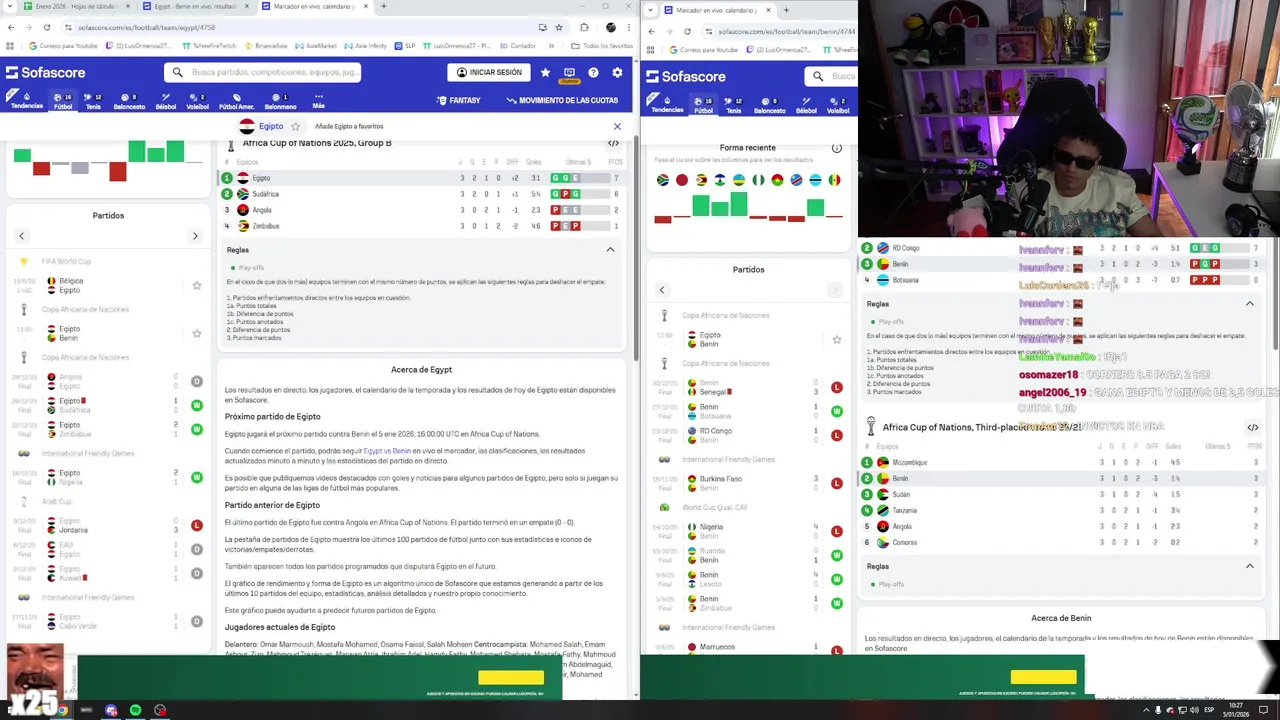Image resolution: width=1280 pixels, height=720 pixels.
Task: Favorite the Egipto vs Benin match in Benin window
Action: pyautogui.click(x=837, y=339)
